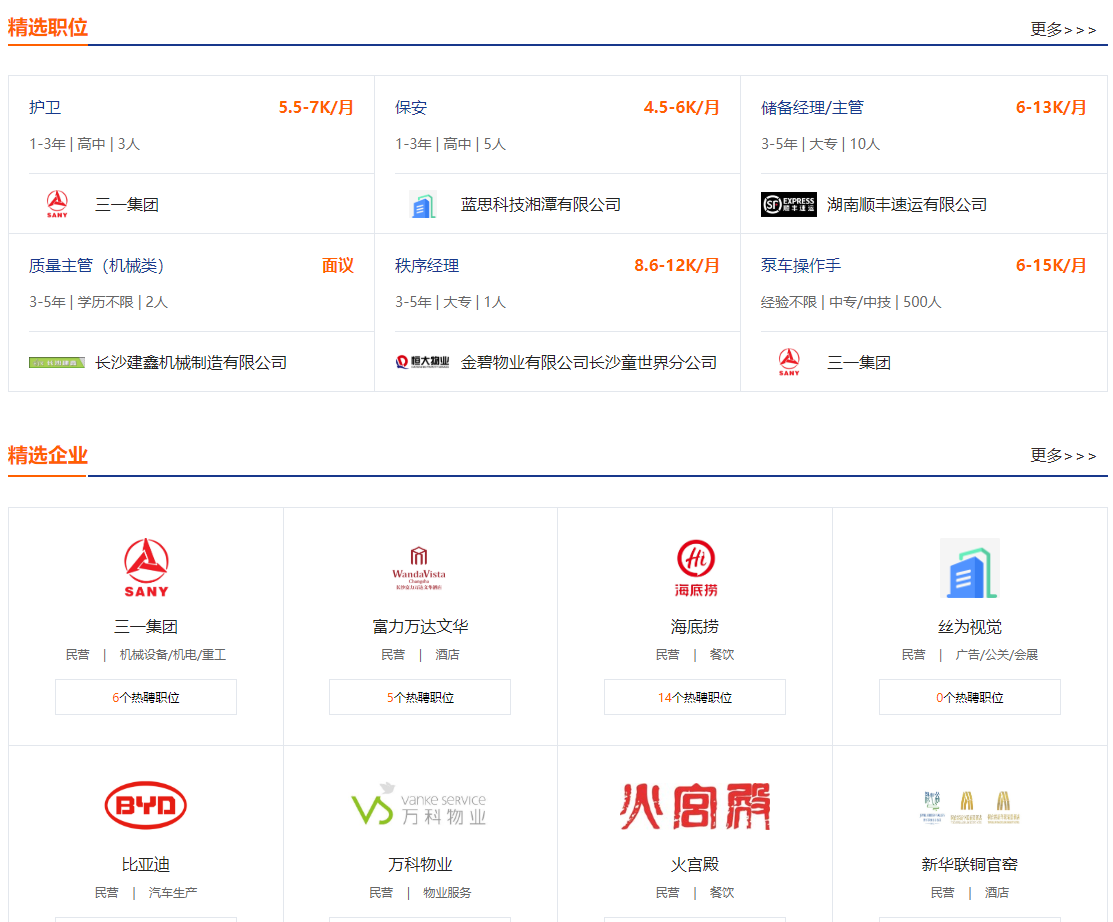Click 5个热聘职位 button under 富力万达文华
This screenshot has width=1113, height=922.
pyautogui.click(x=420, y=697)
